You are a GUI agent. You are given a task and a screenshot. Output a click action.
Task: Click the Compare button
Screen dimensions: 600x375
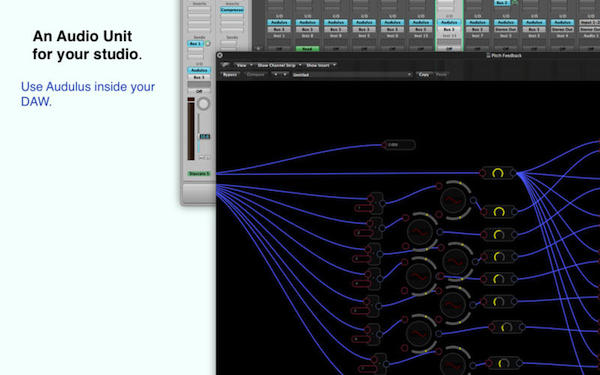point(255,75)
